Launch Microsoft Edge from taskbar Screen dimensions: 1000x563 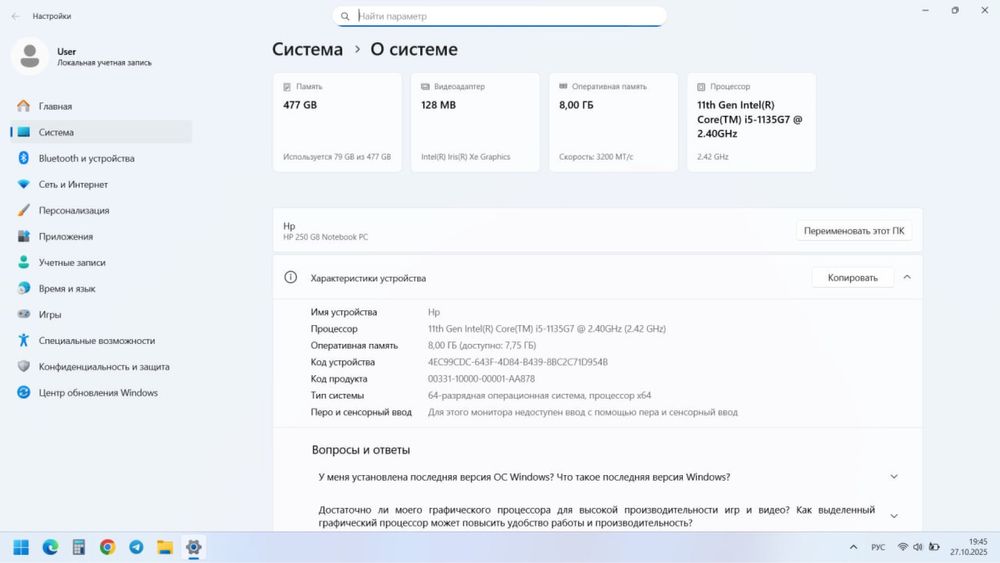click(50, 547)
